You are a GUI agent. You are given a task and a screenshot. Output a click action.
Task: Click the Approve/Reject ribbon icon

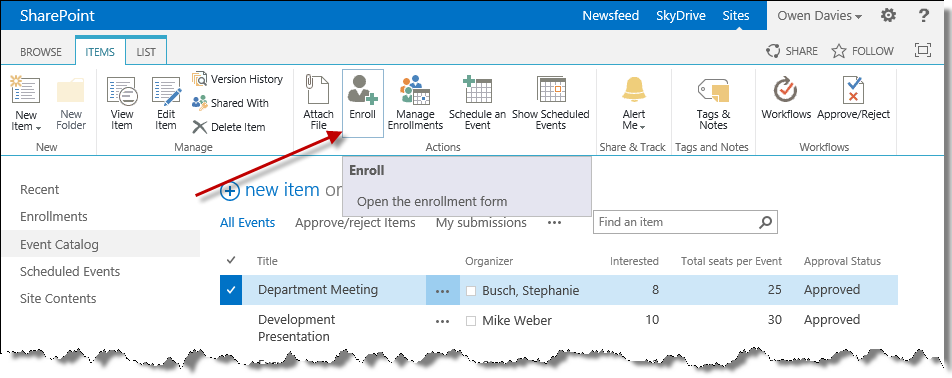point(853,90)
